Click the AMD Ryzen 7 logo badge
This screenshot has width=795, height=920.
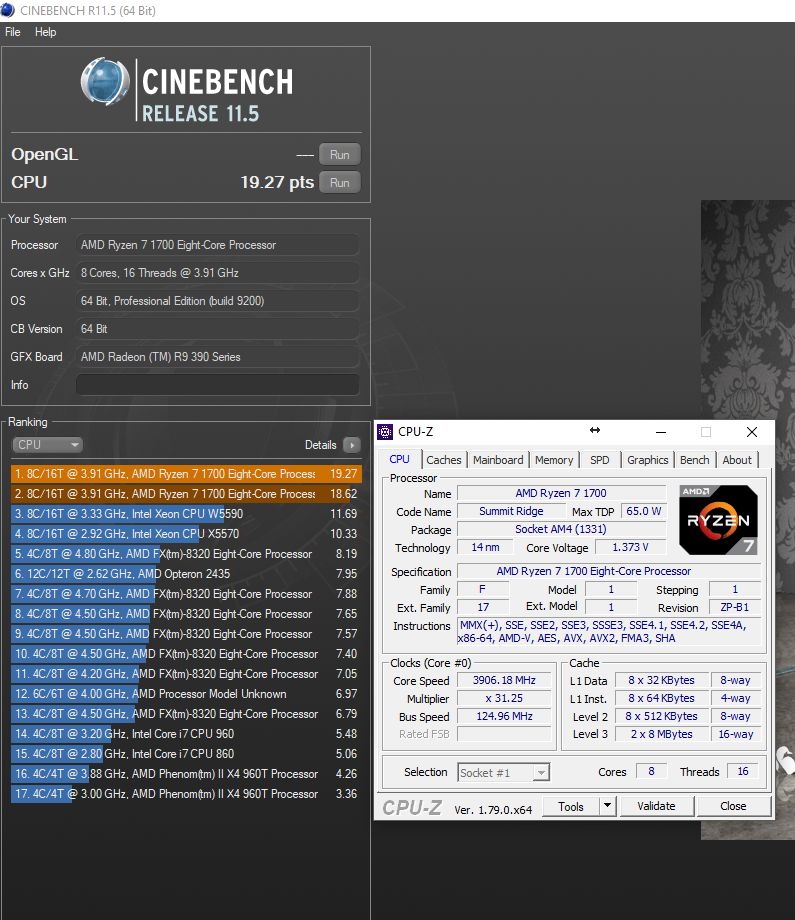coord(718,520)
